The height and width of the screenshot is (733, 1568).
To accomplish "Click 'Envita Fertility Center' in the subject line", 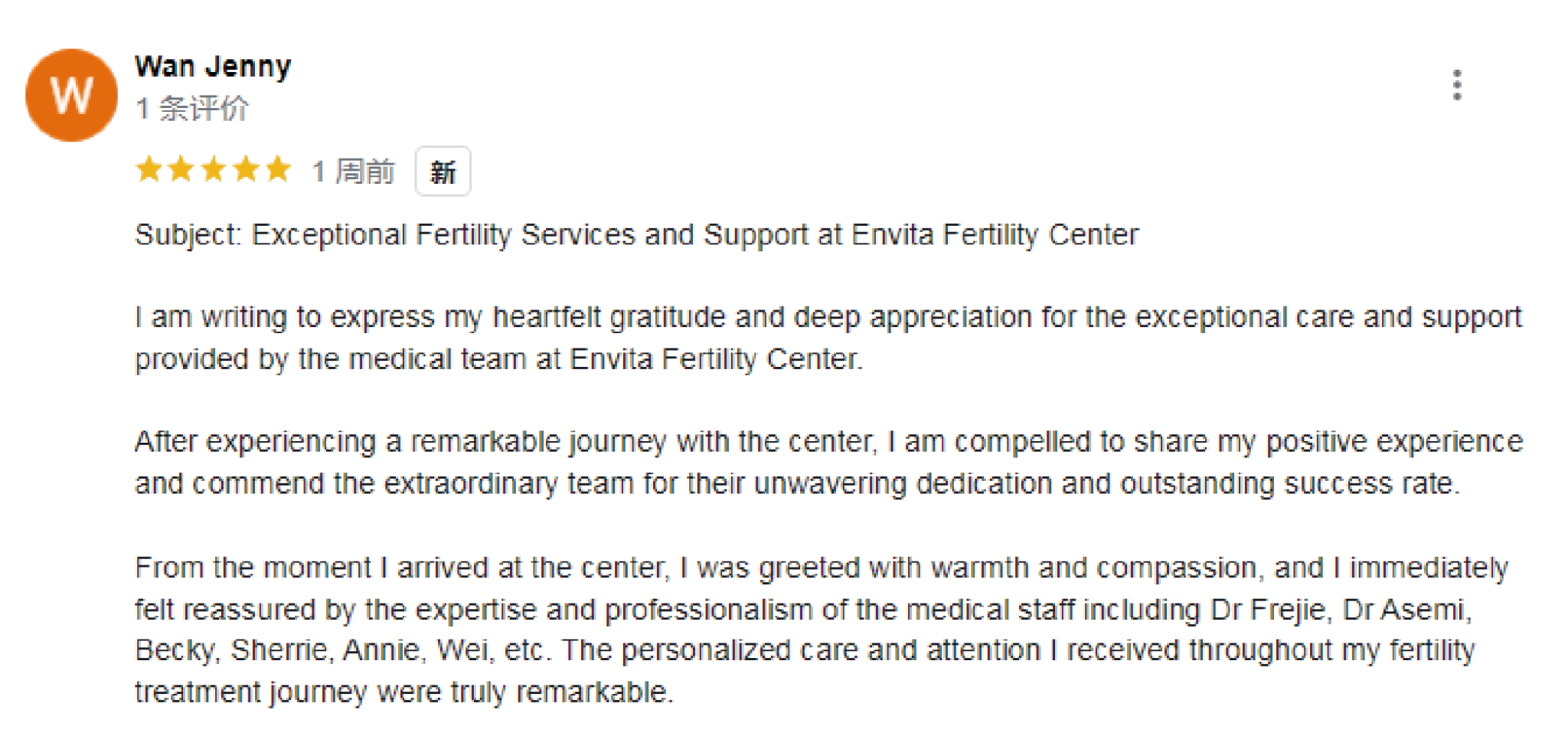I will point(995,235).
